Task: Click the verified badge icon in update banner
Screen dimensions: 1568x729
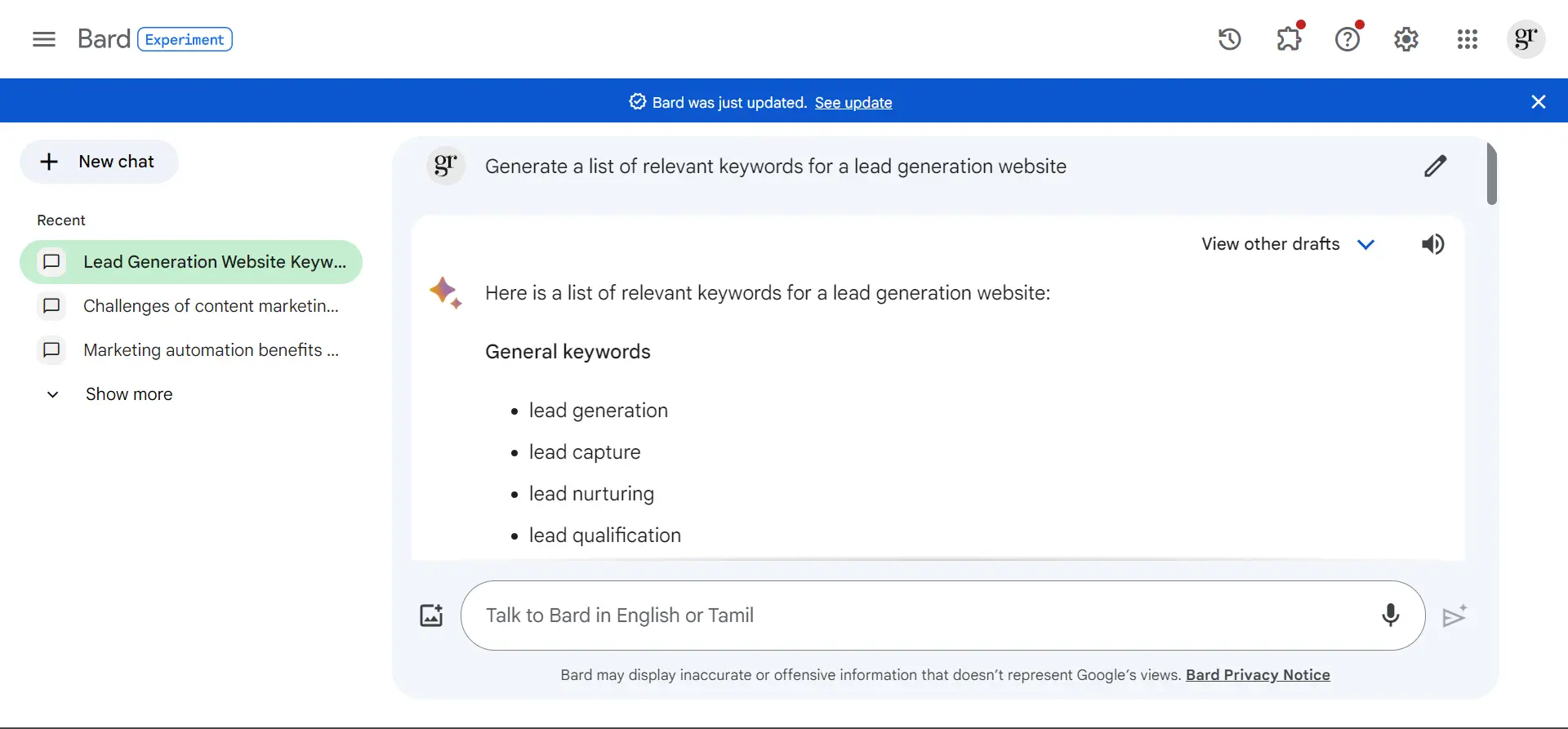Action: click(637, 102)
